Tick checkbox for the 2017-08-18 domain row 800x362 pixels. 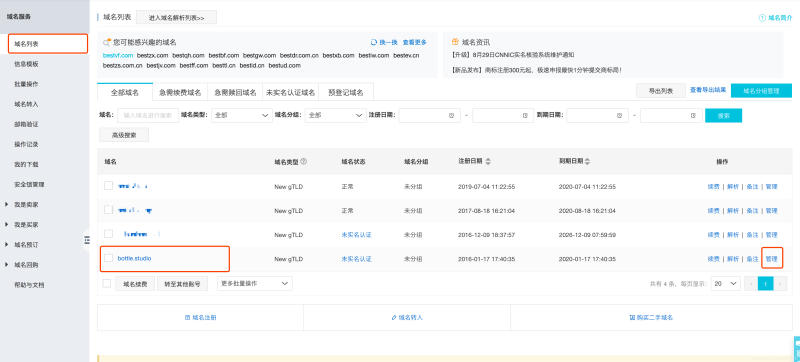(108, 210)
